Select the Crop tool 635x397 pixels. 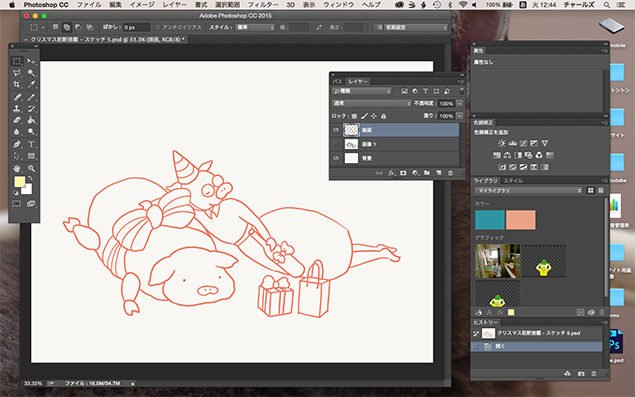point(17,85)
